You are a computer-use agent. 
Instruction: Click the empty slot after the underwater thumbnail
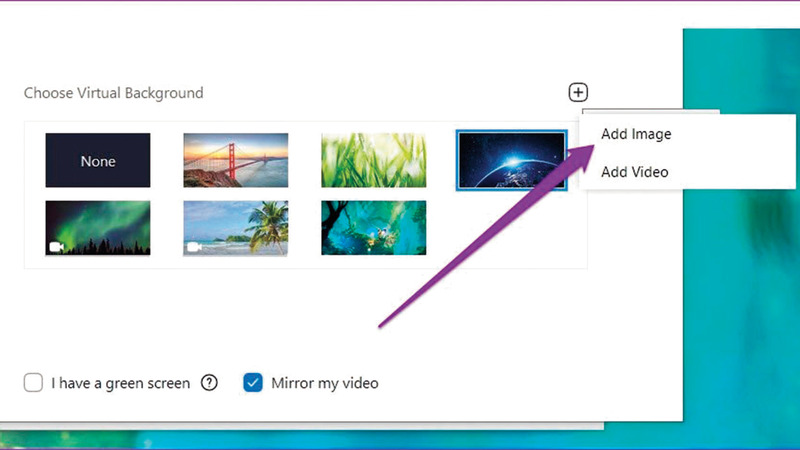(x=511, y=228)
